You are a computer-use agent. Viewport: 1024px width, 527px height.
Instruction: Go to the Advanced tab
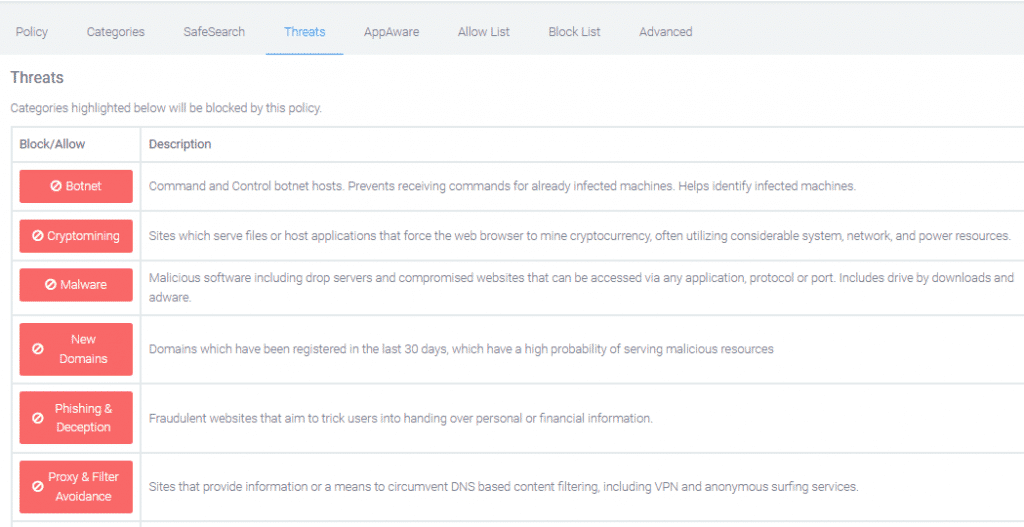pyautogui.click(x=665, y=31)
